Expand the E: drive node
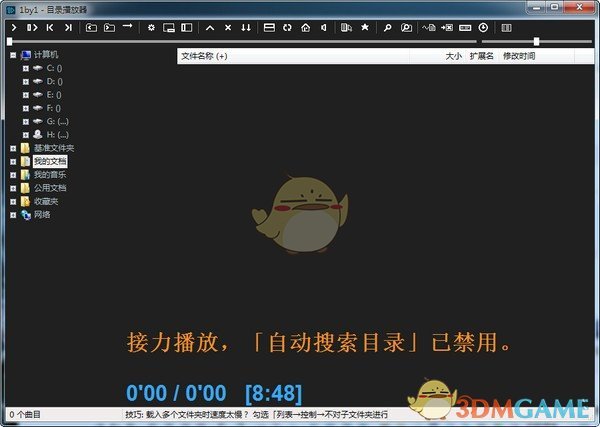600x427 pixels. 26,95
